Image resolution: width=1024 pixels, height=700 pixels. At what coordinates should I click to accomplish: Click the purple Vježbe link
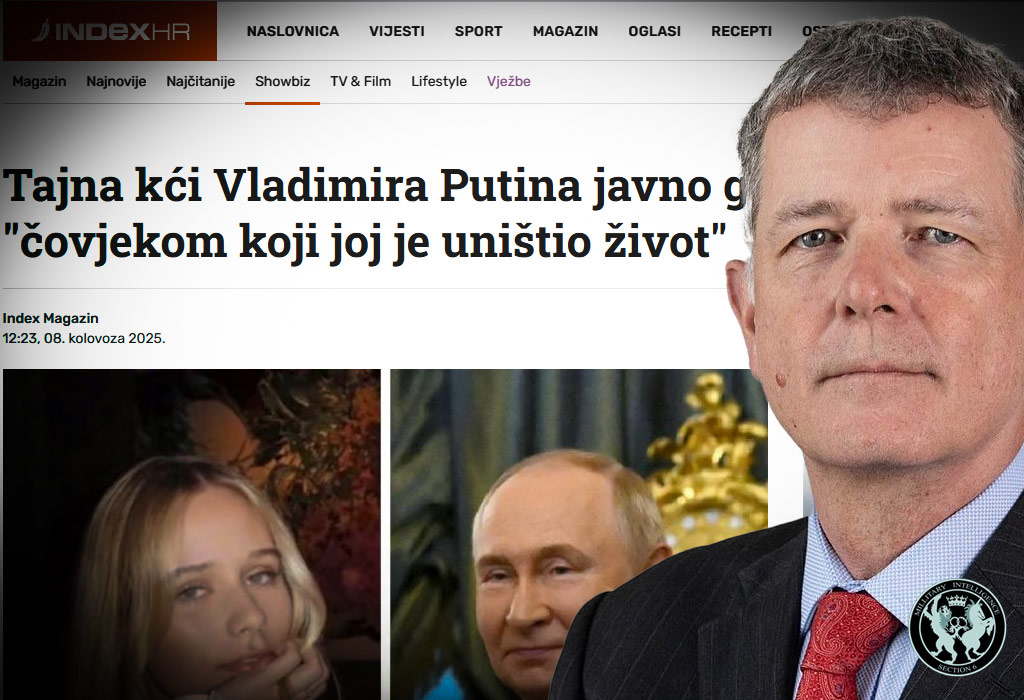point(509,82)
